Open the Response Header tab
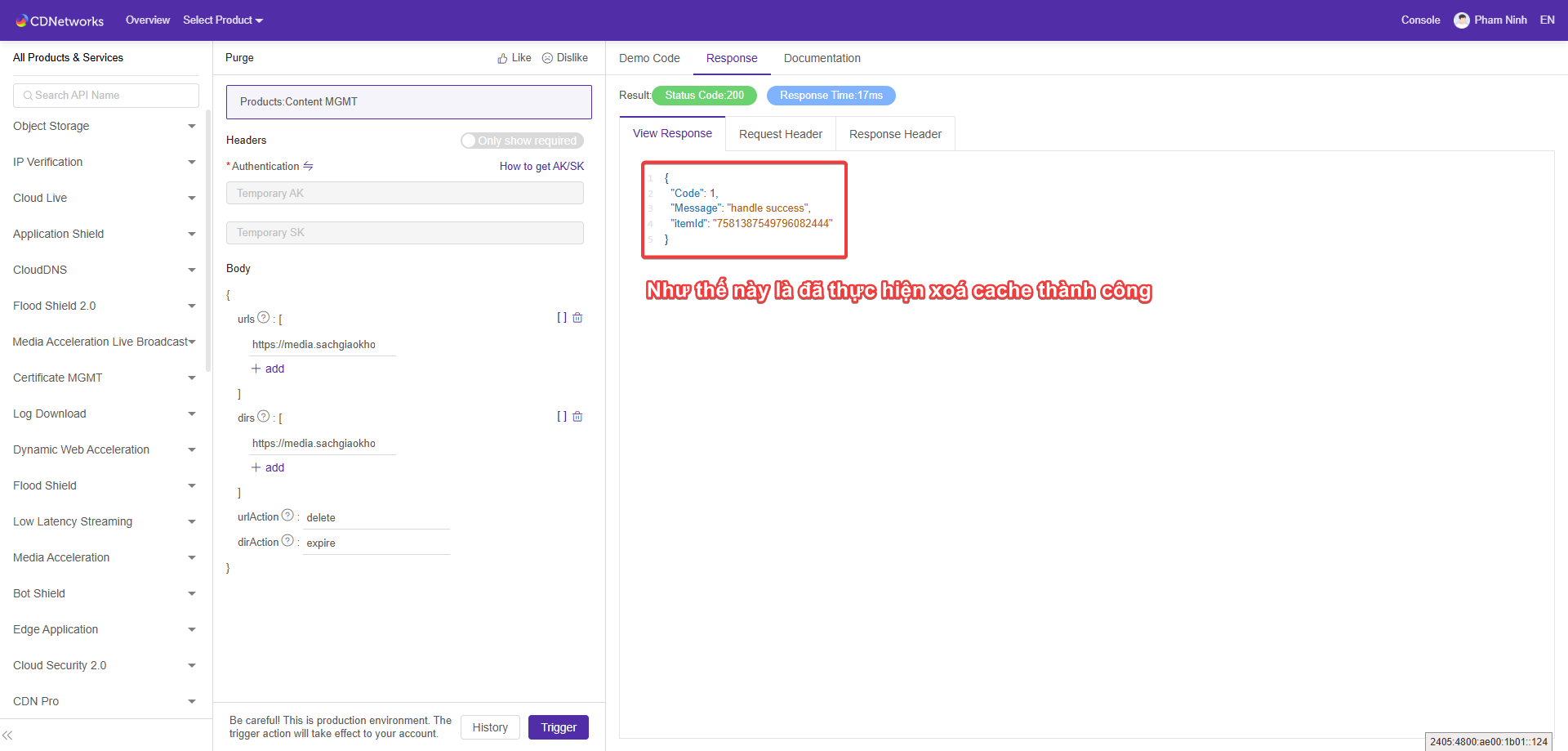Image resolution: width=1568 pixels, height=751 pixels. [895, 134]
